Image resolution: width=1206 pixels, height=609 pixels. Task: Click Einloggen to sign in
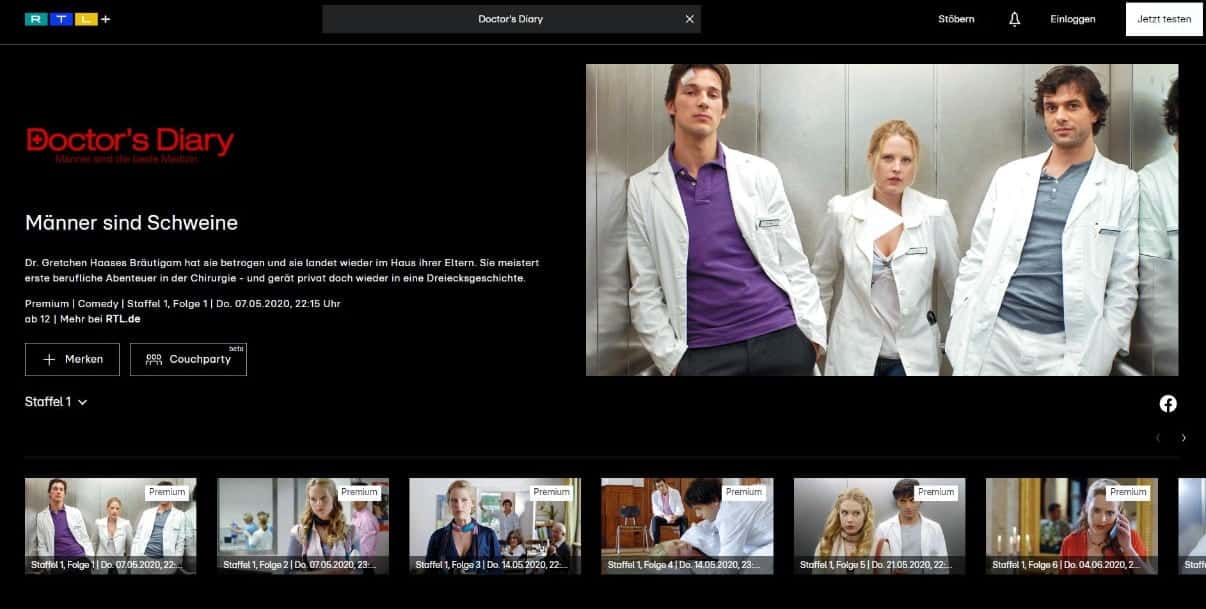tap(1073, 19)
